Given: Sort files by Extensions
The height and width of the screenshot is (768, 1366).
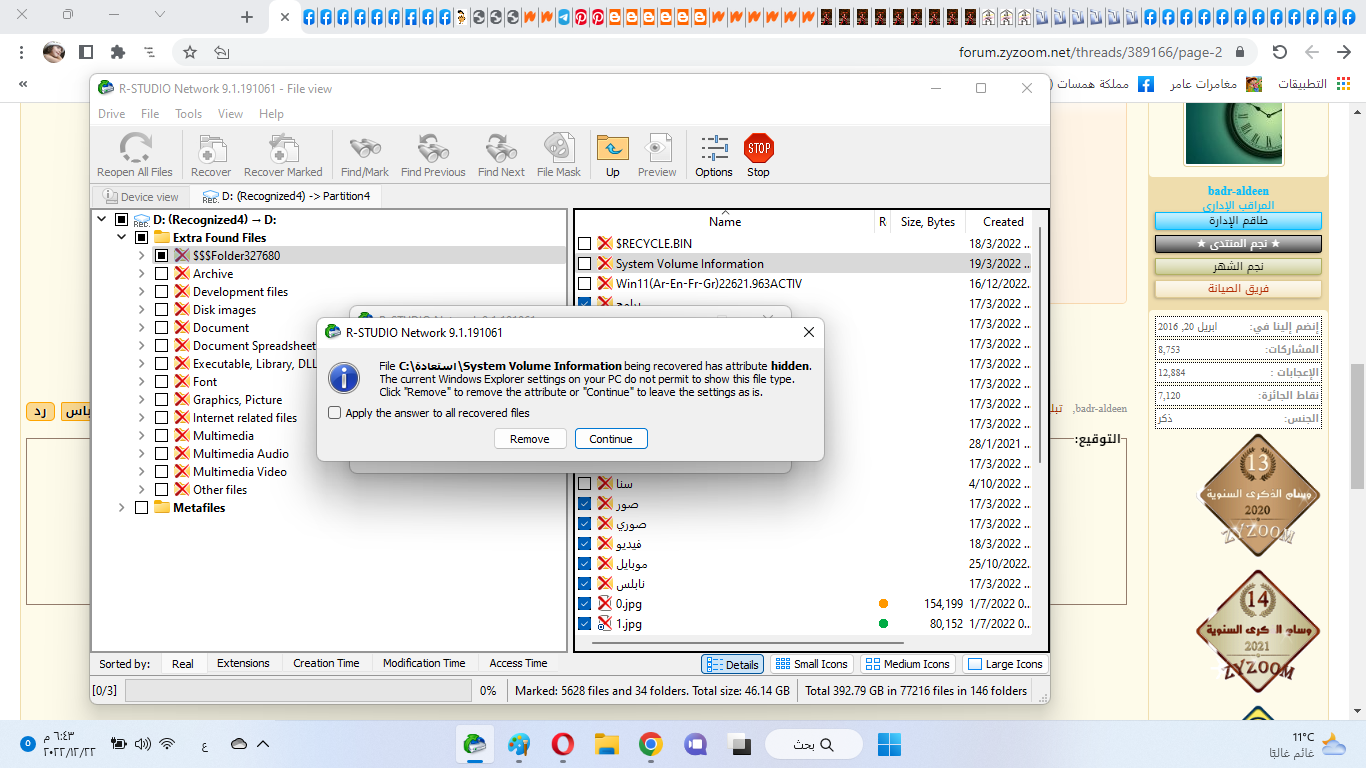Looking at the screenshot, I should (243, 663).
